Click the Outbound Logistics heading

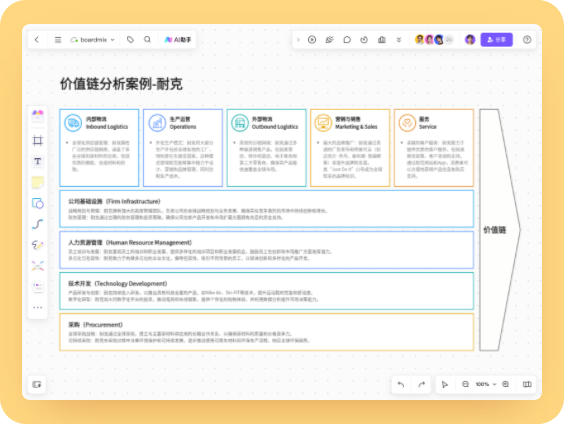[x=275, y=123]
